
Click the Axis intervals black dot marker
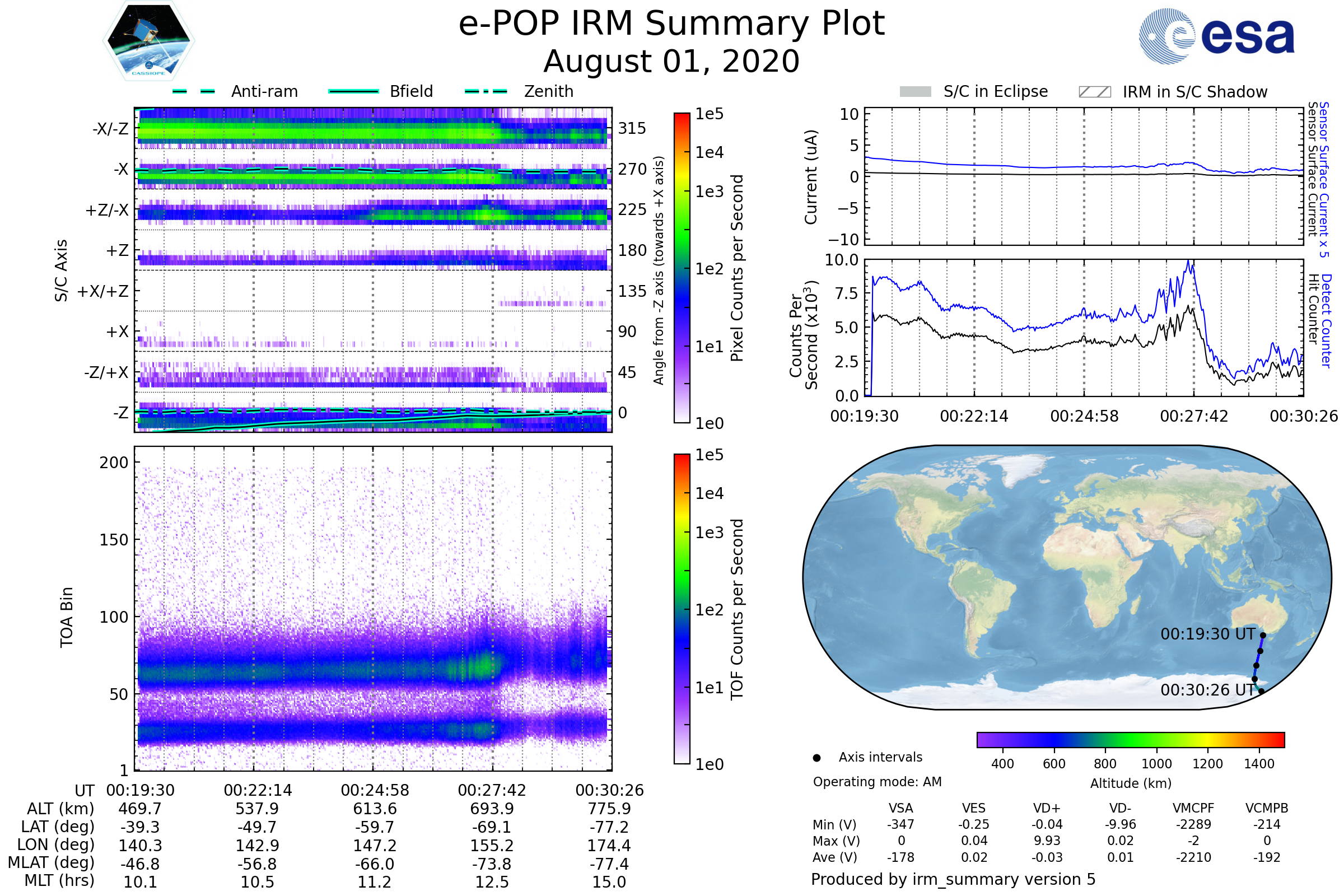coord(816,758)
